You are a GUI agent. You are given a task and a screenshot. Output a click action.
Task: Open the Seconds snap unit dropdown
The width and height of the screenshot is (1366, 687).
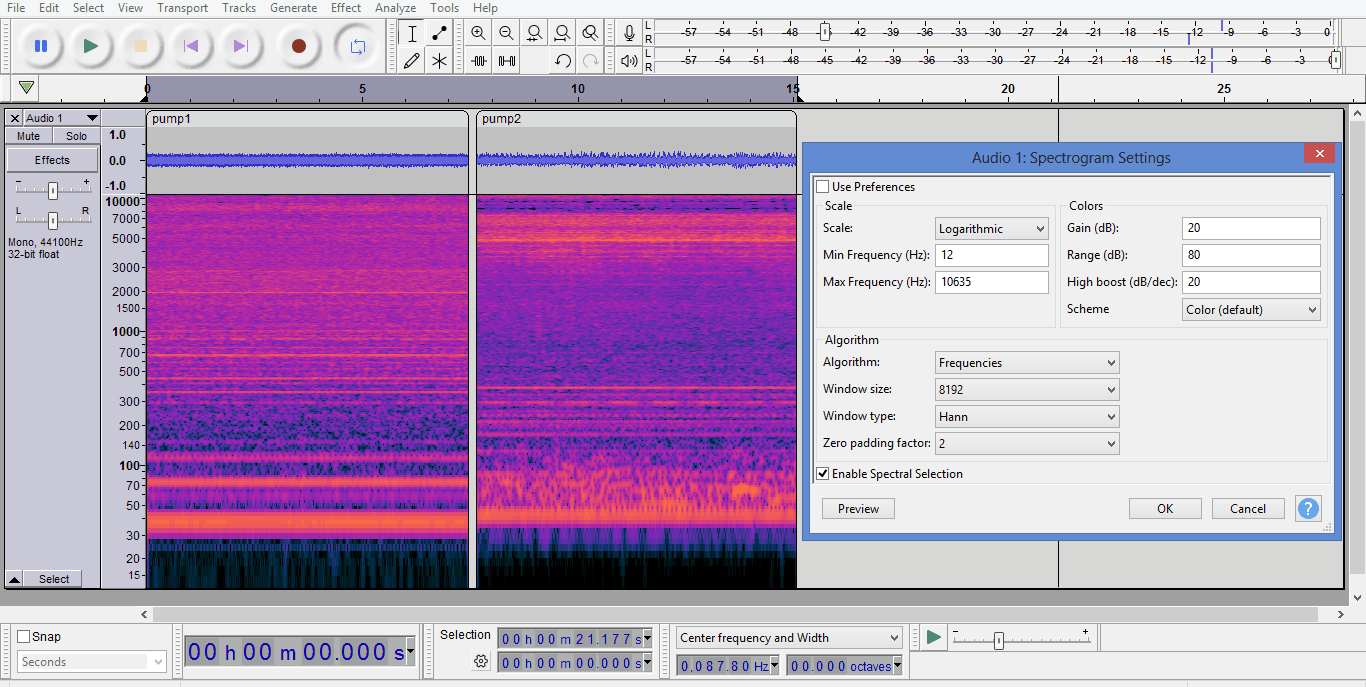(x=92, y=662)
